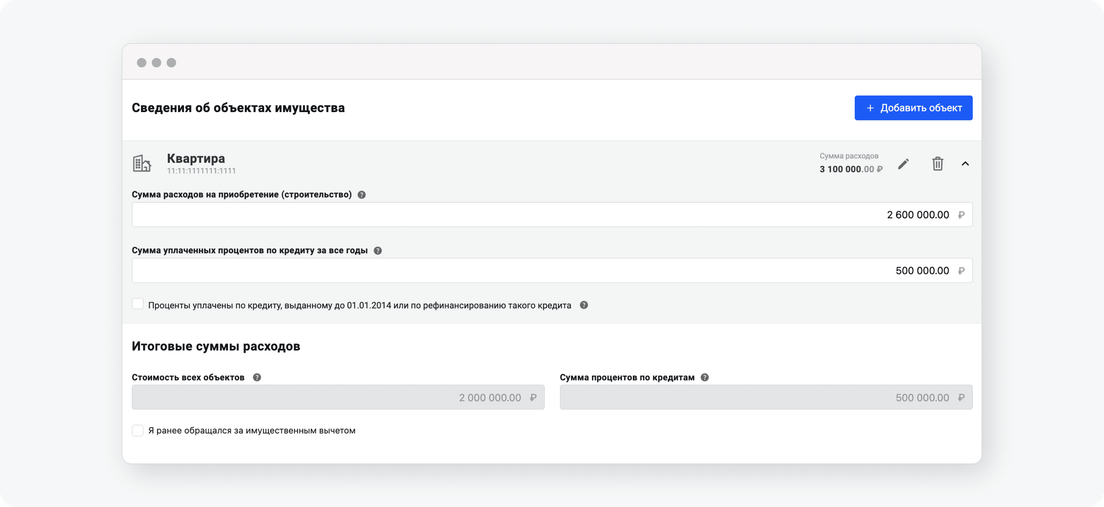The image size is (1104, 507).
Task: Click the 500 000.00 paid interest field
Action: 552,270
